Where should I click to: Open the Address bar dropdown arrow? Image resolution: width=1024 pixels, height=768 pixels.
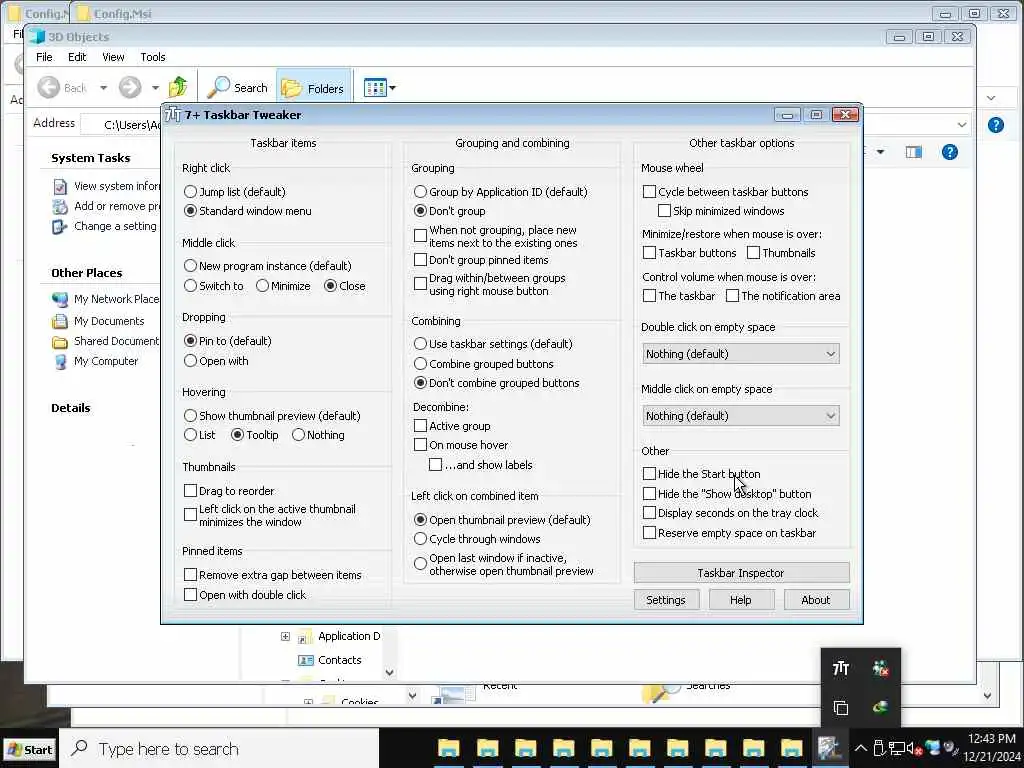(x=962, y=124)
